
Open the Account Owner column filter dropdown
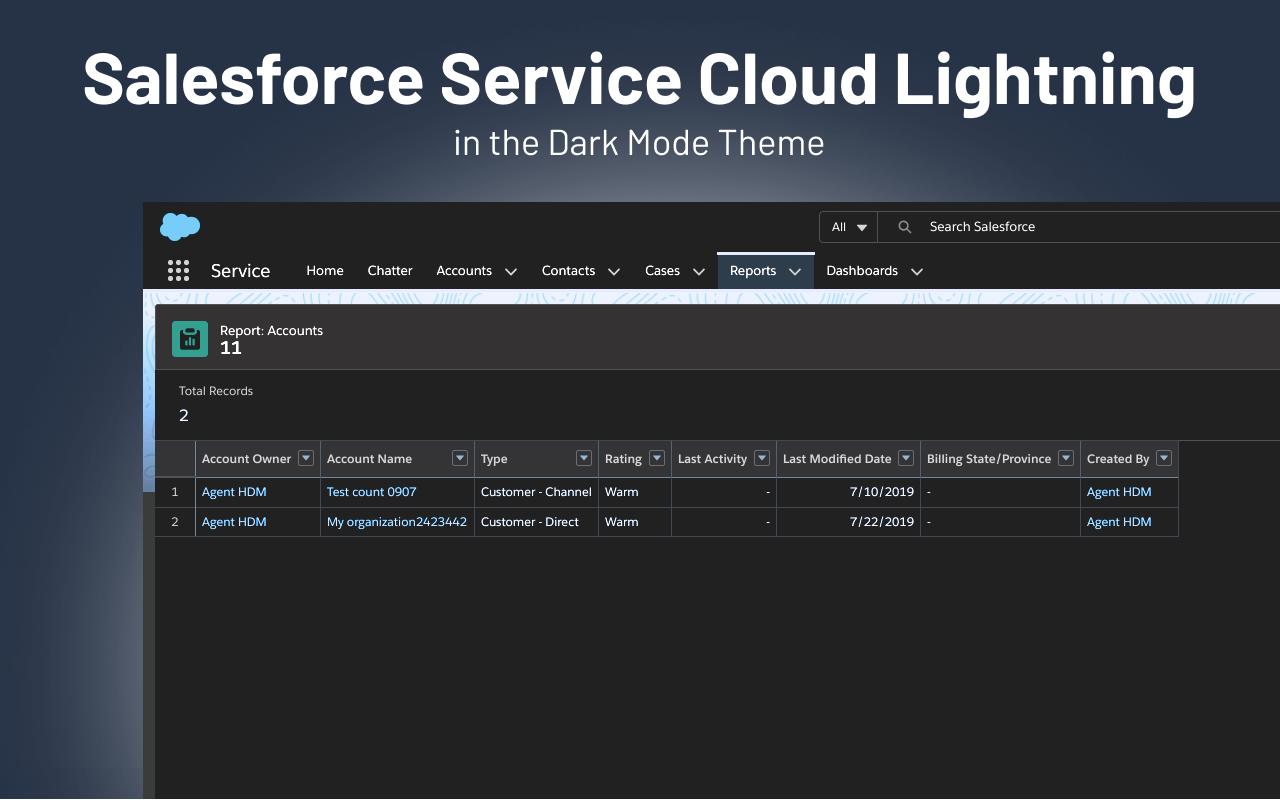pyautogui.click(x=305, y=458)
